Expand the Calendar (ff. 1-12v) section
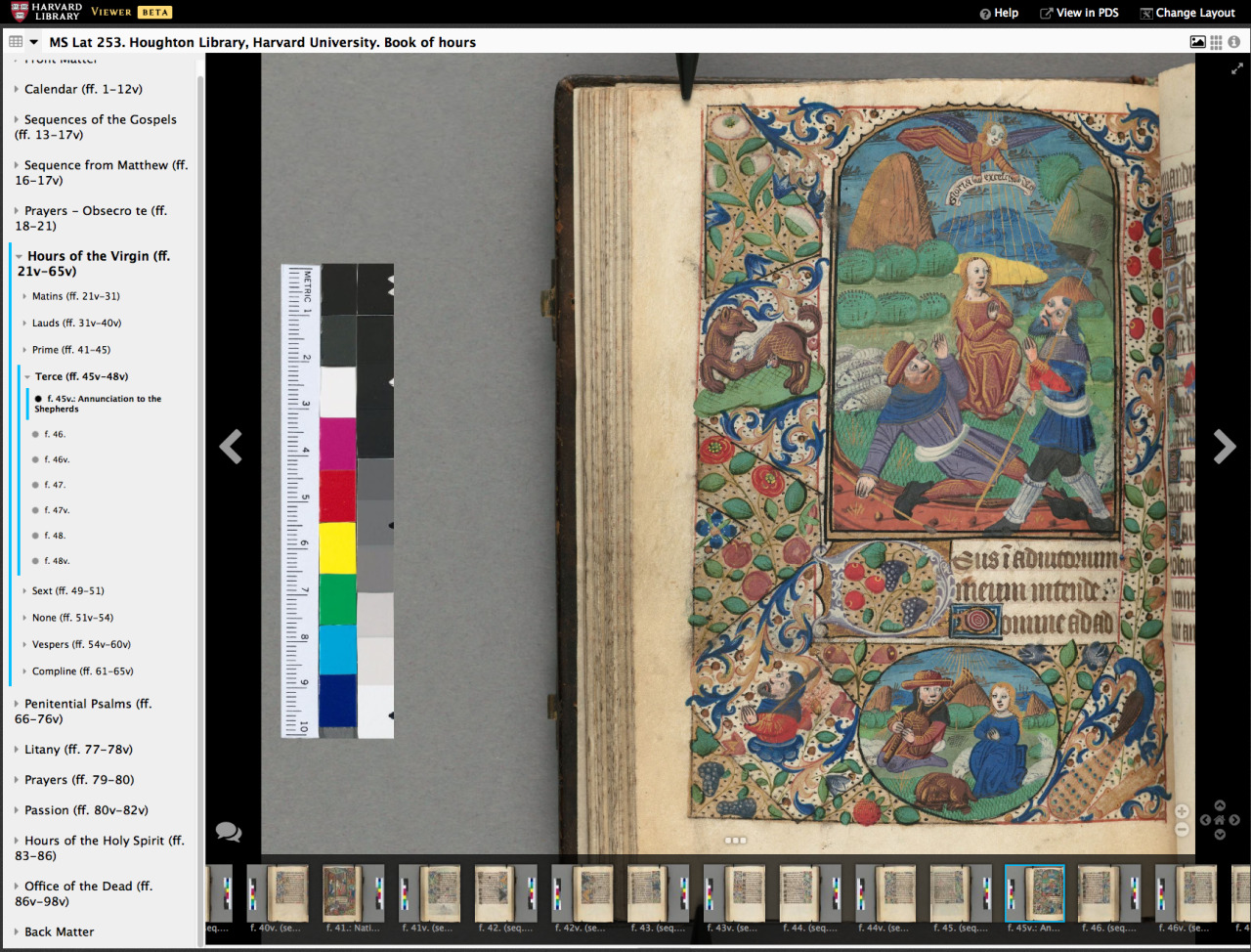This screenshot has height=952, width=1251. 83,89
